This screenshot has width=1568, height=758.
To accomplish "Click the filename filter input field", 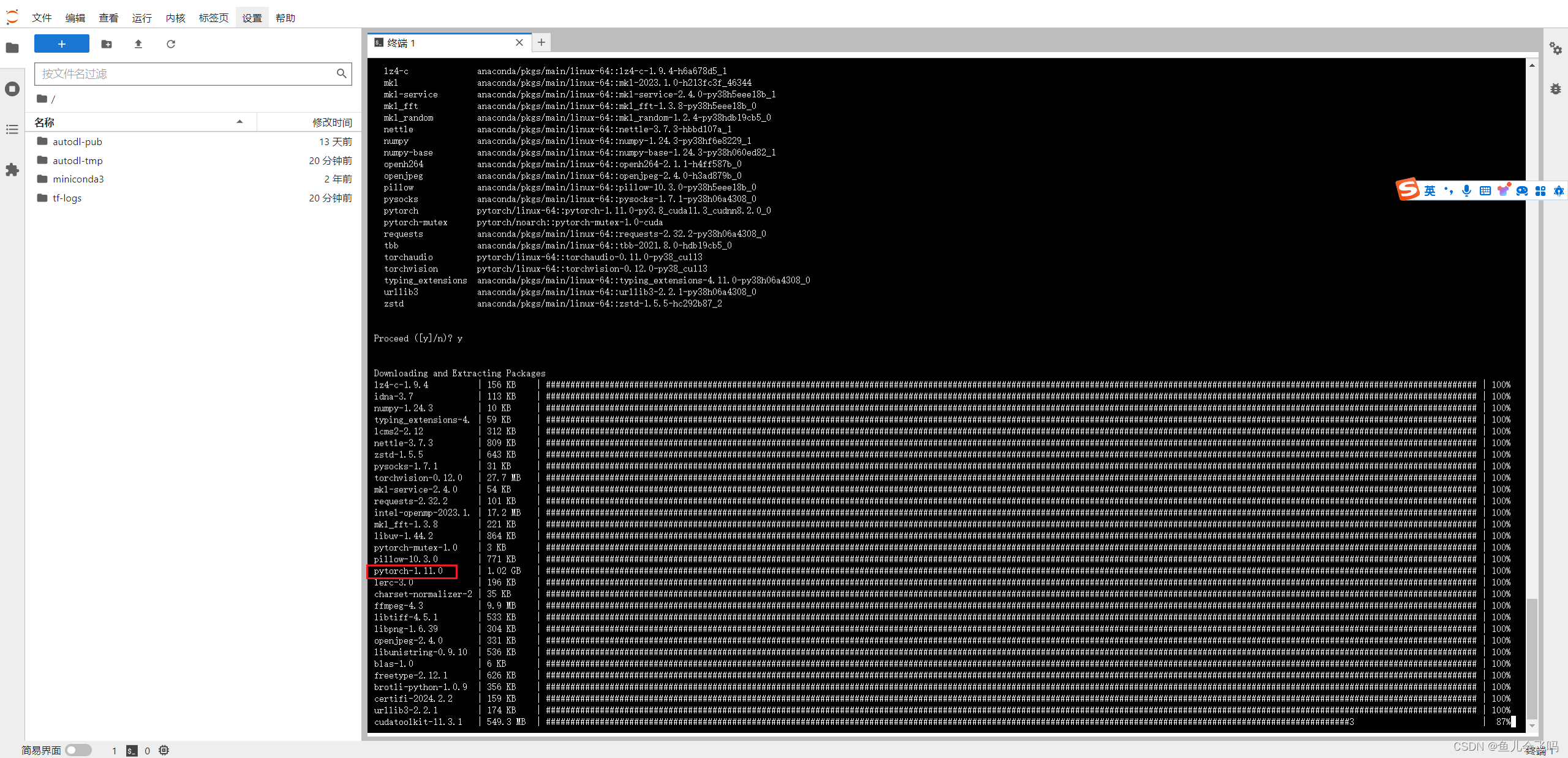I will tap(193, 73).
